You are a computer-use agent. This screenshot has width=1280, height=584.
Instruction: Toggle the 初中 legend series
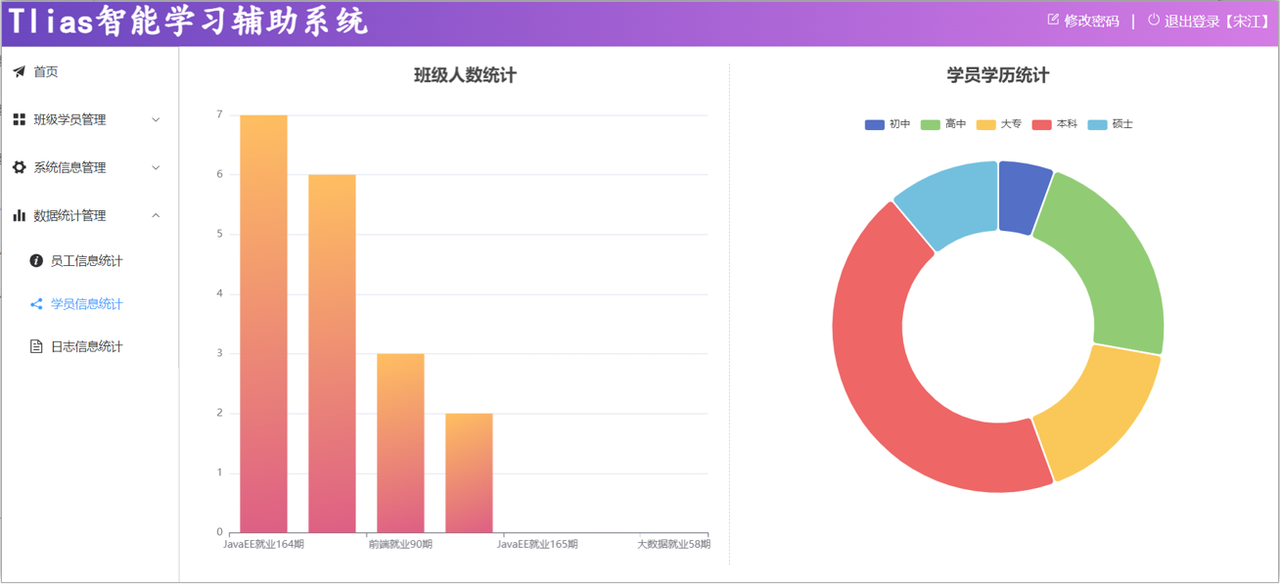tap(888, 125)
